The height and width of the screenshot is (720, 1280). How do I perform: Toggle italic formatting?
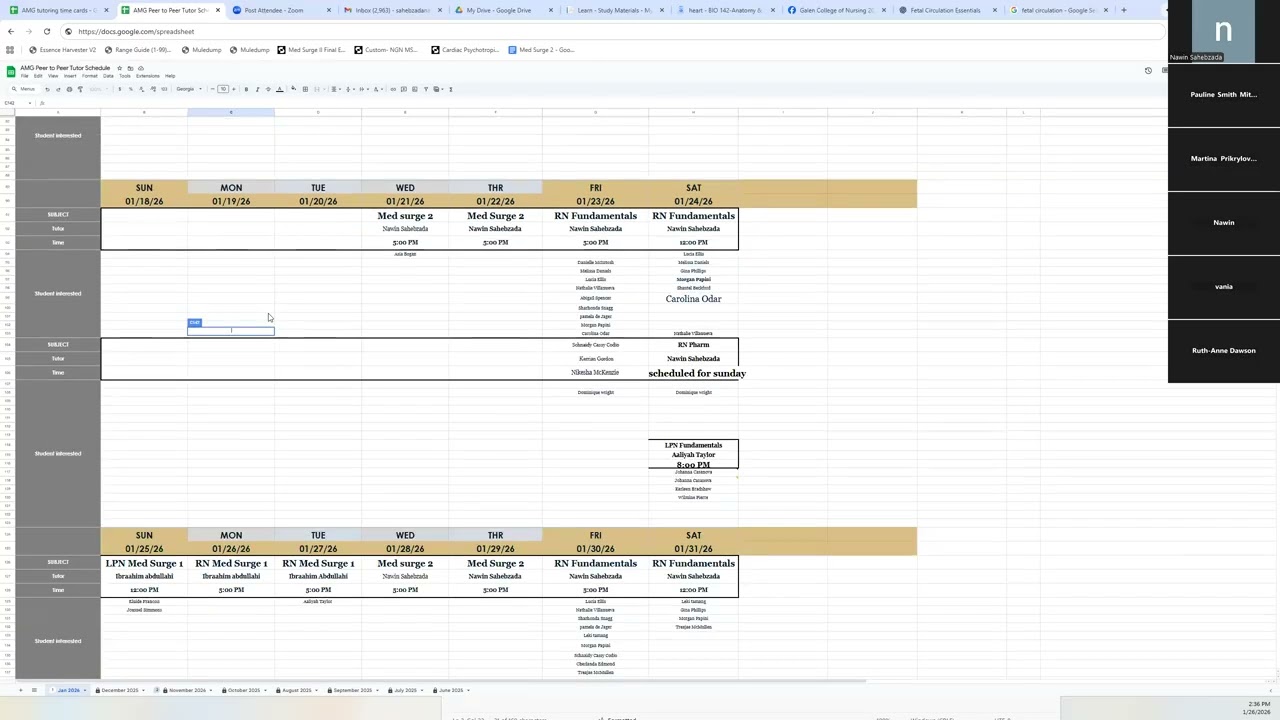point(257,89)
